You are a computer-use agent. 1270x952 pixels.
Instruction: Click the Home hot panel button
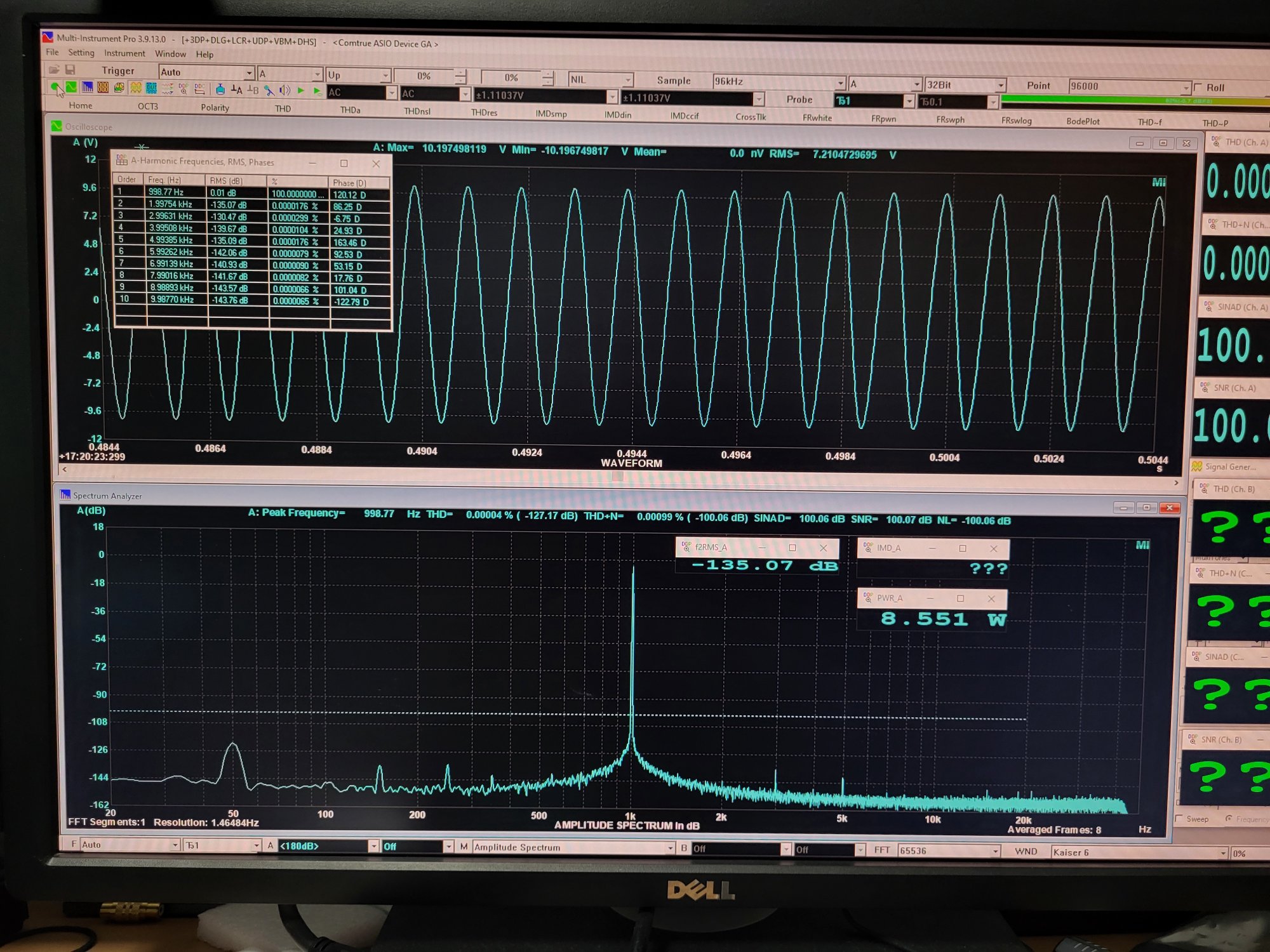point(81,105)
